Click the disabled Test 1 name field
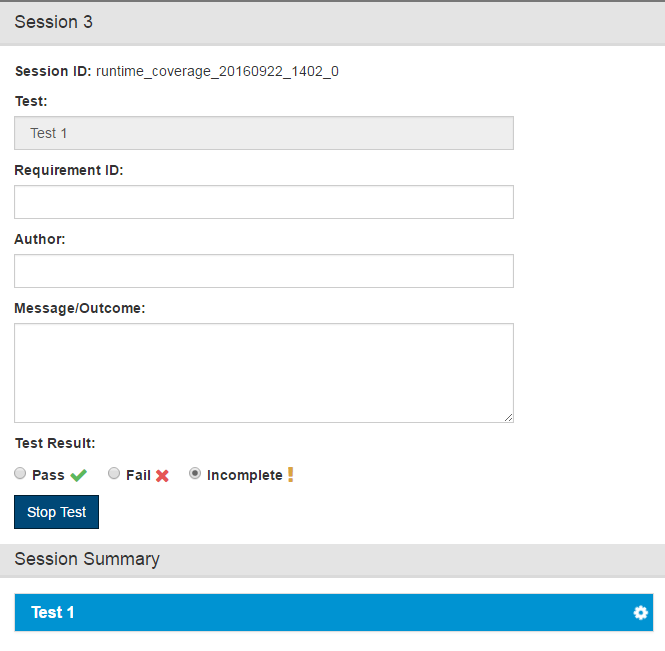The height and width of the screenshot is (651, 665). coord(264,133)
